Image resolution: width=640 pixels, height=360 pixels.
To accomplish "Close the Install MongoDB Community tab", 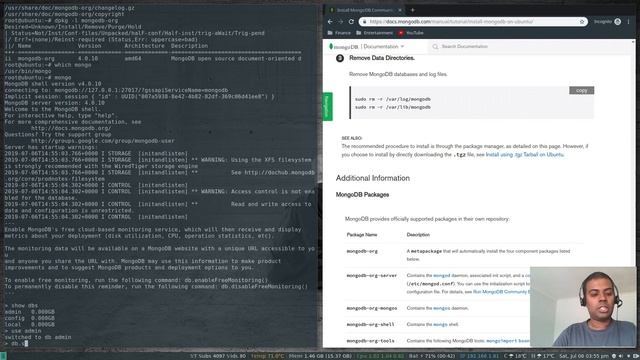I will coord(400,10).
